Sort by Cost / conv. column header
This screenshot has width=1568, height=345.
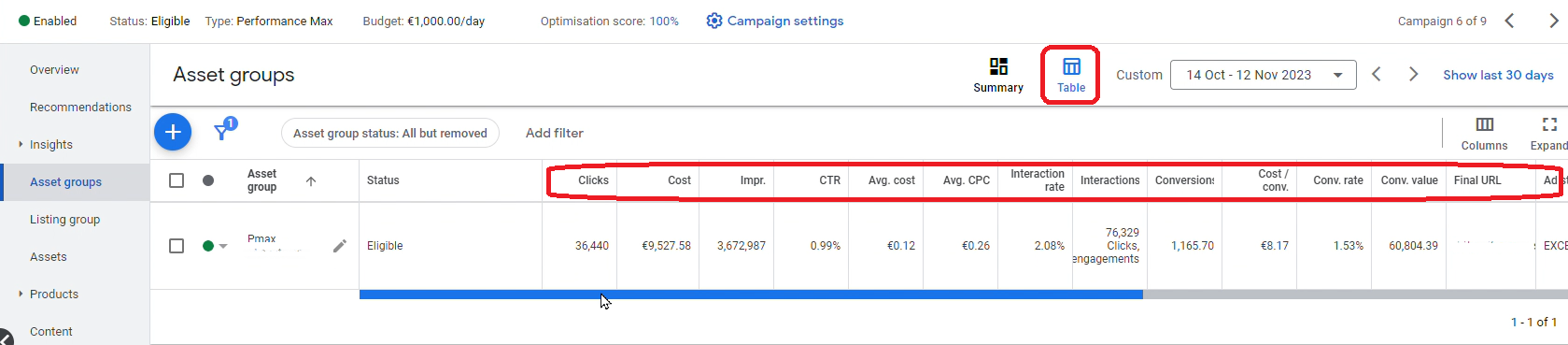click(1273, 180)
